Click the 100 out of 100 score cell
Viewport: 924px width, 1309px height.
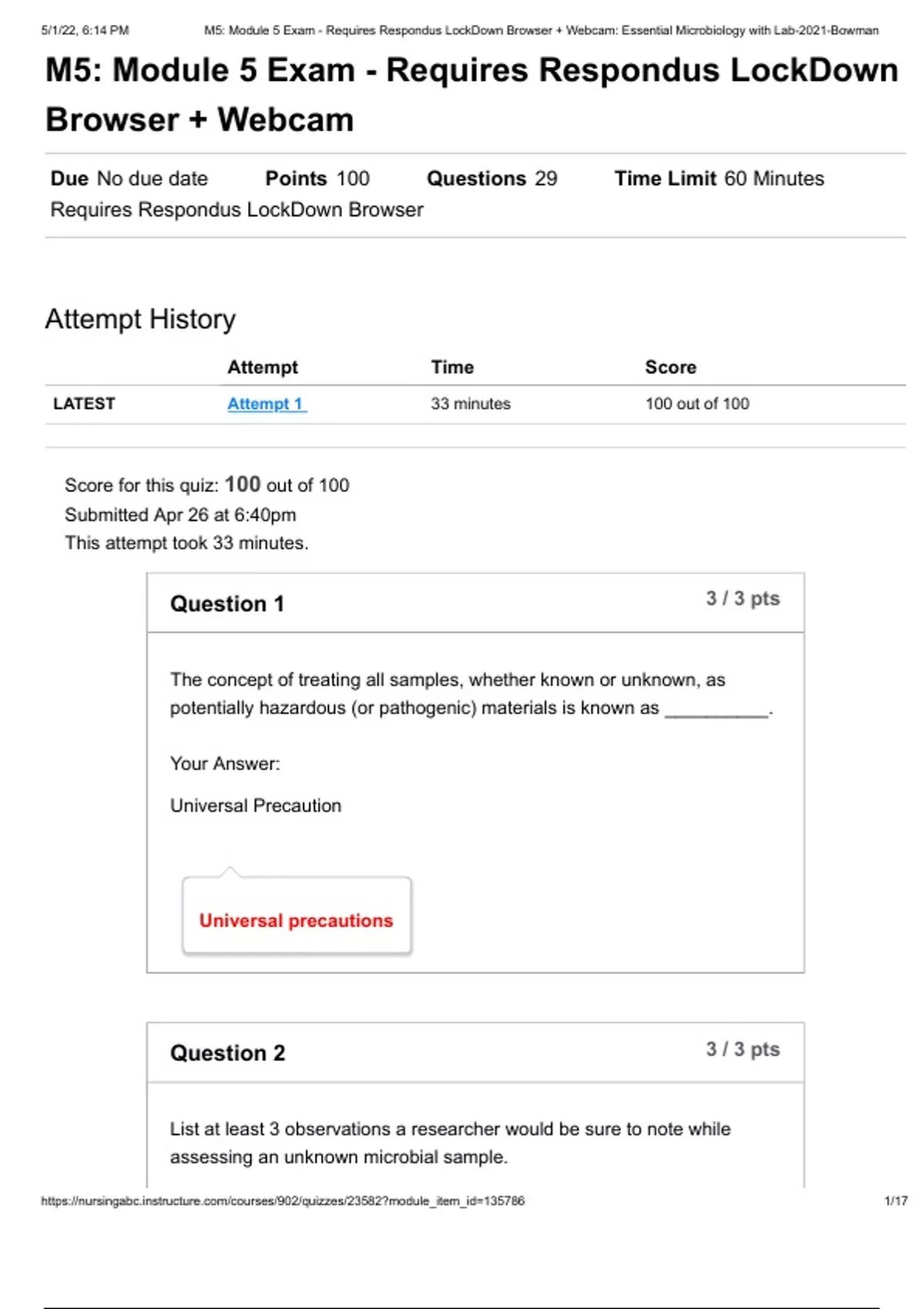point(697,403)
